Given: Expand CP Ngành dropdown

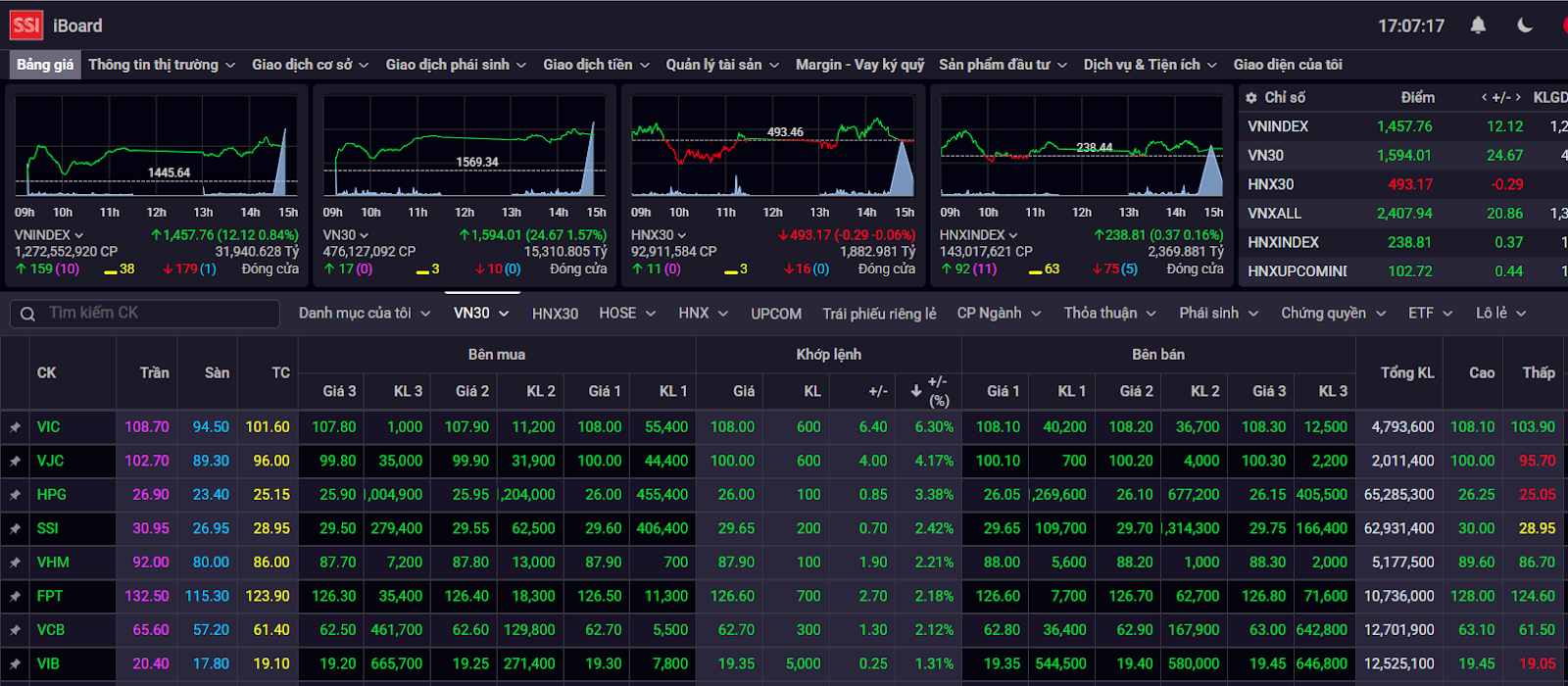Looking at the screenshot, I should point(999,313).
